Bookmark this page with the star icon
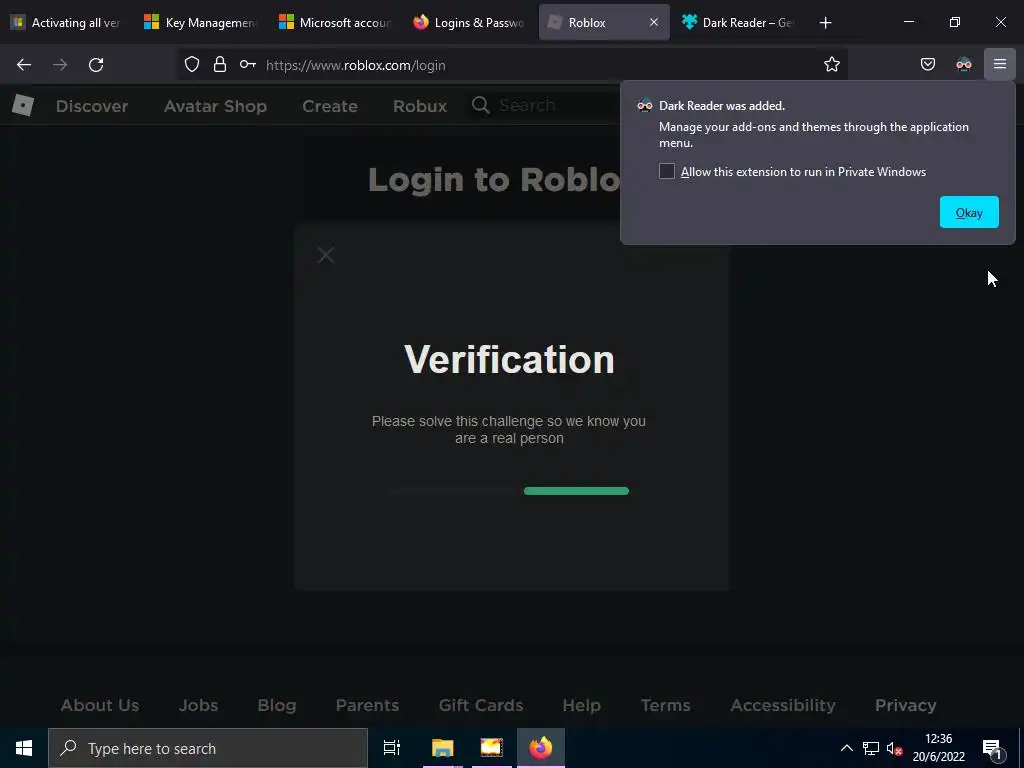 [x=831, y=65]
